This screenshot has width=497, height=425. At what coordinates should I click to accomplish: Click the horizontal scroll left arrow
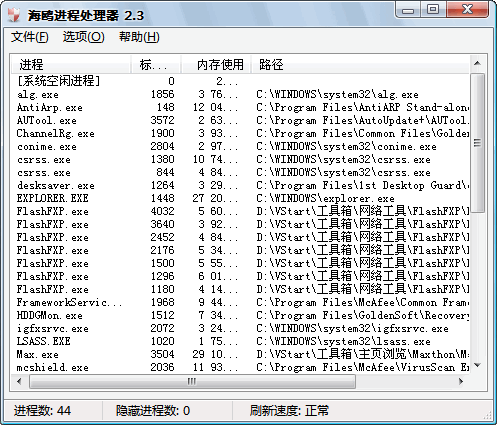tap(19, 381)
